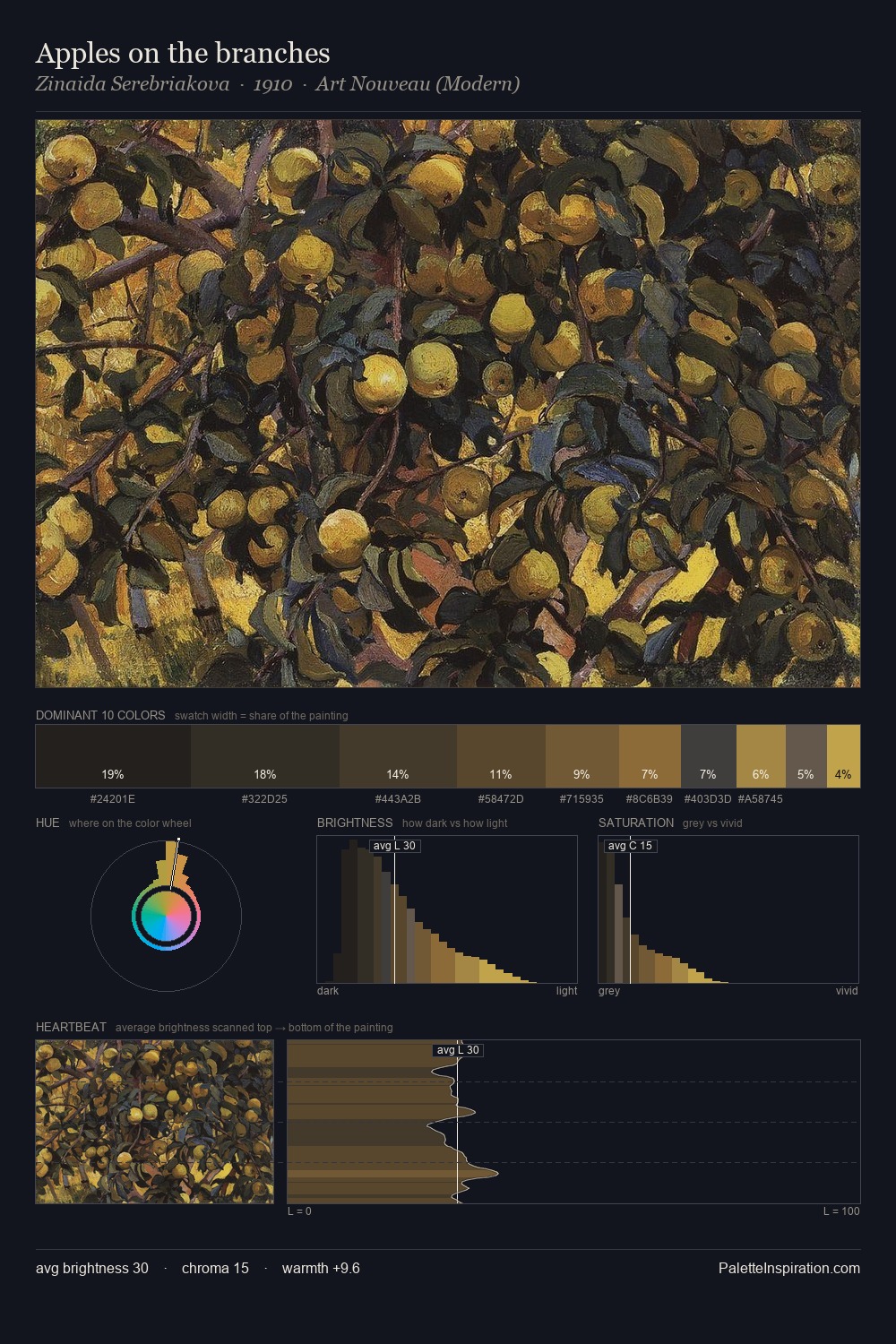Choose the 7% grey swatch above #403D3D
The image size is (896, 1344).
pos(708,756)
